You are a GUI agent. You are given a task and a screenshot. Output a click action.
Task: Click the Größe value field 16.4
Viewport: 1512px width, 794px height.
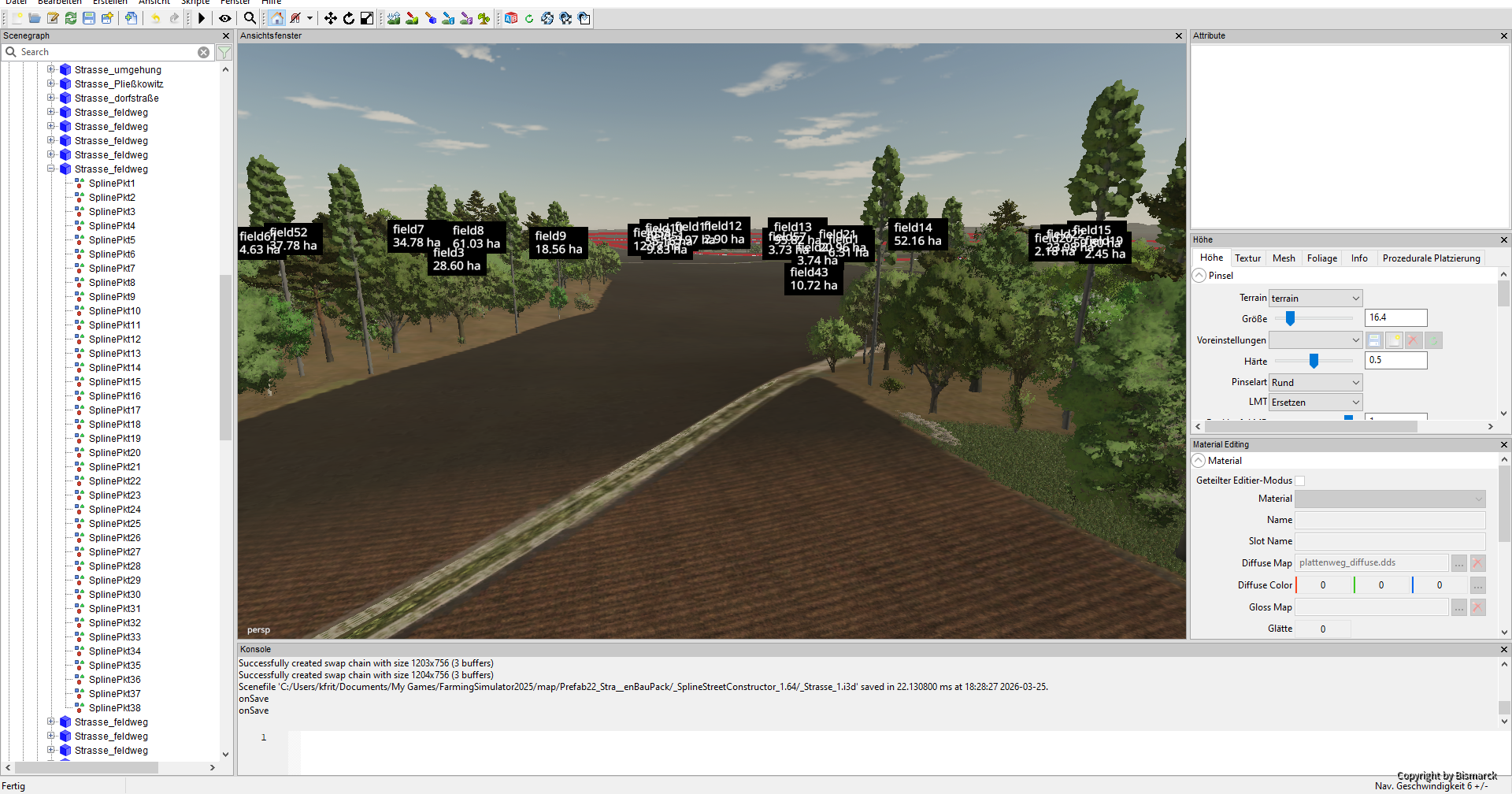(x=1395, y=317)
